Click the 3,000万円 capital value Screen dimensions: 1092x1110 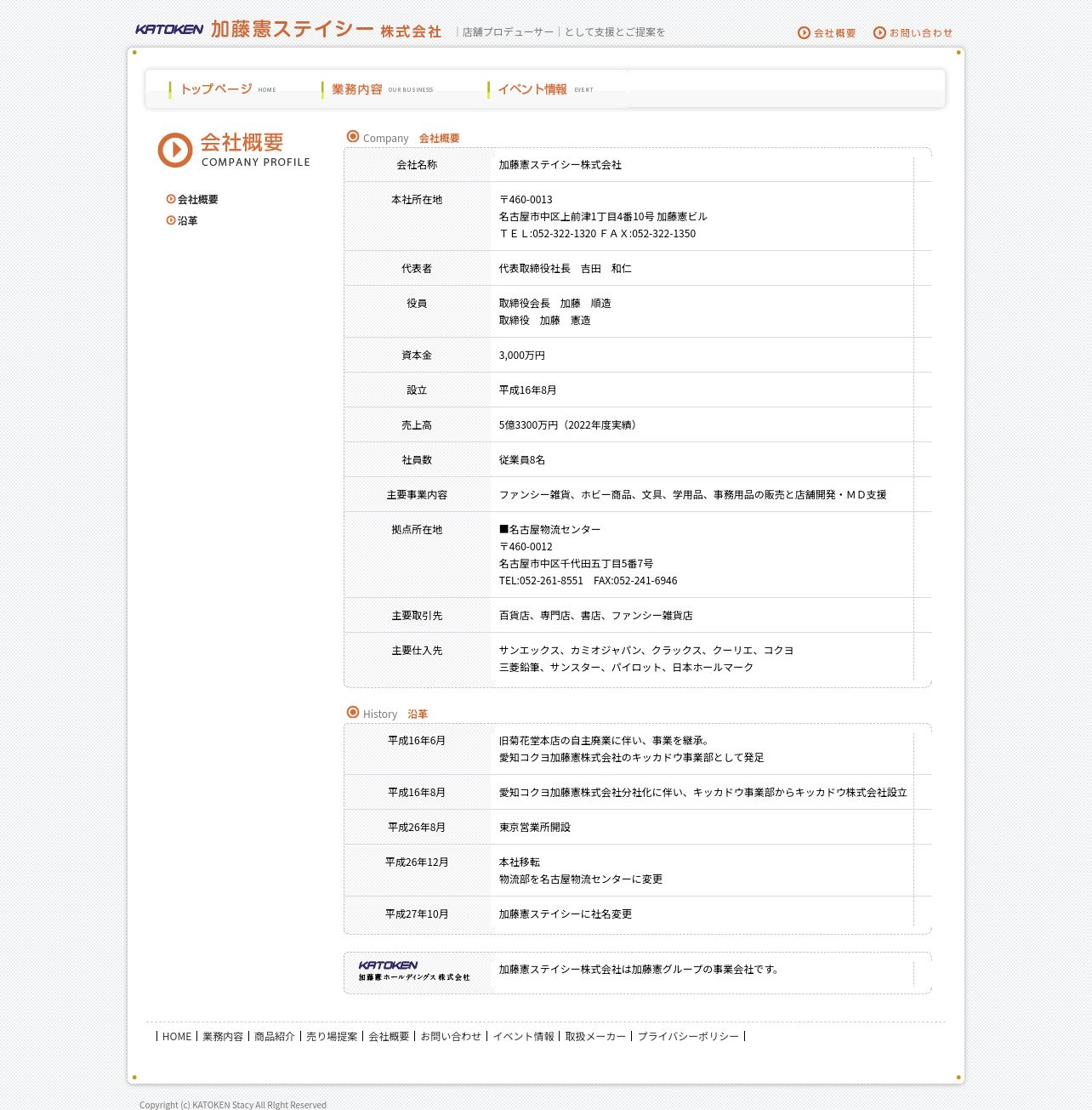(522, 356)
